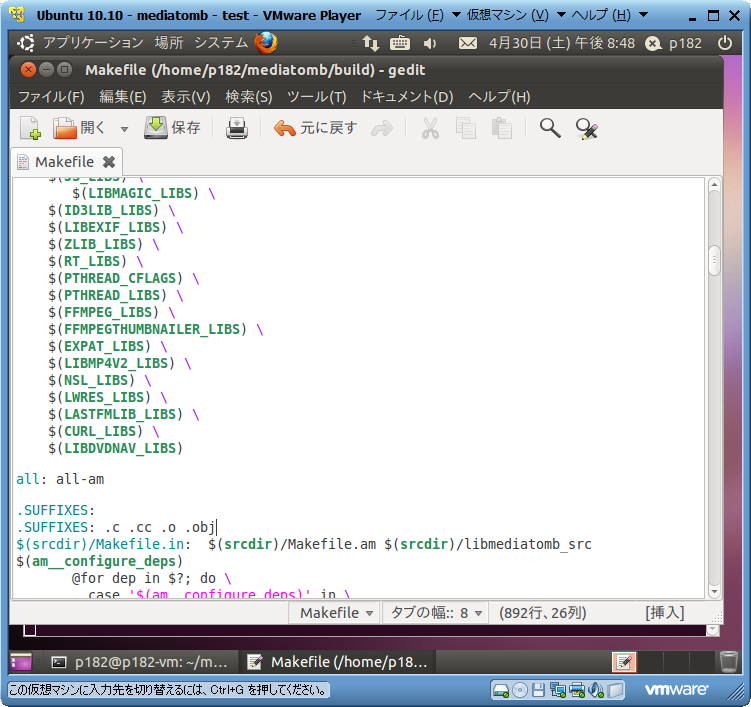Click the Open (開く) folder icon
Screen dimensions: 751x707
(x=65, y=128)
